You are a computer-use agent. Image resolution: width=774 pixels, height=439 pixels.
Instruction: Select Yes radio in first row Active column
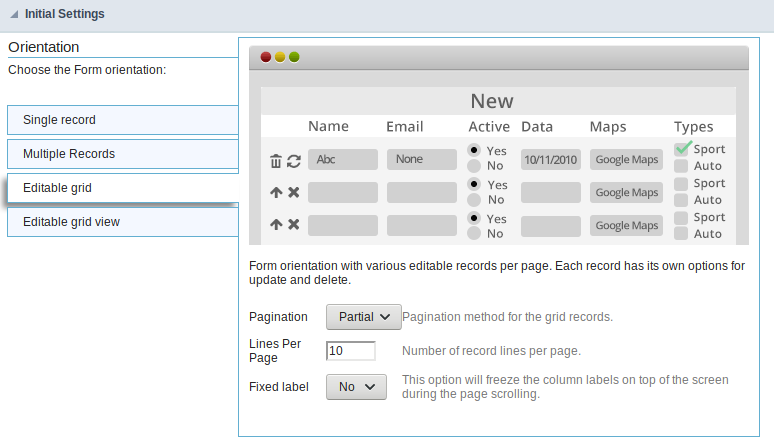pos(474,151)
